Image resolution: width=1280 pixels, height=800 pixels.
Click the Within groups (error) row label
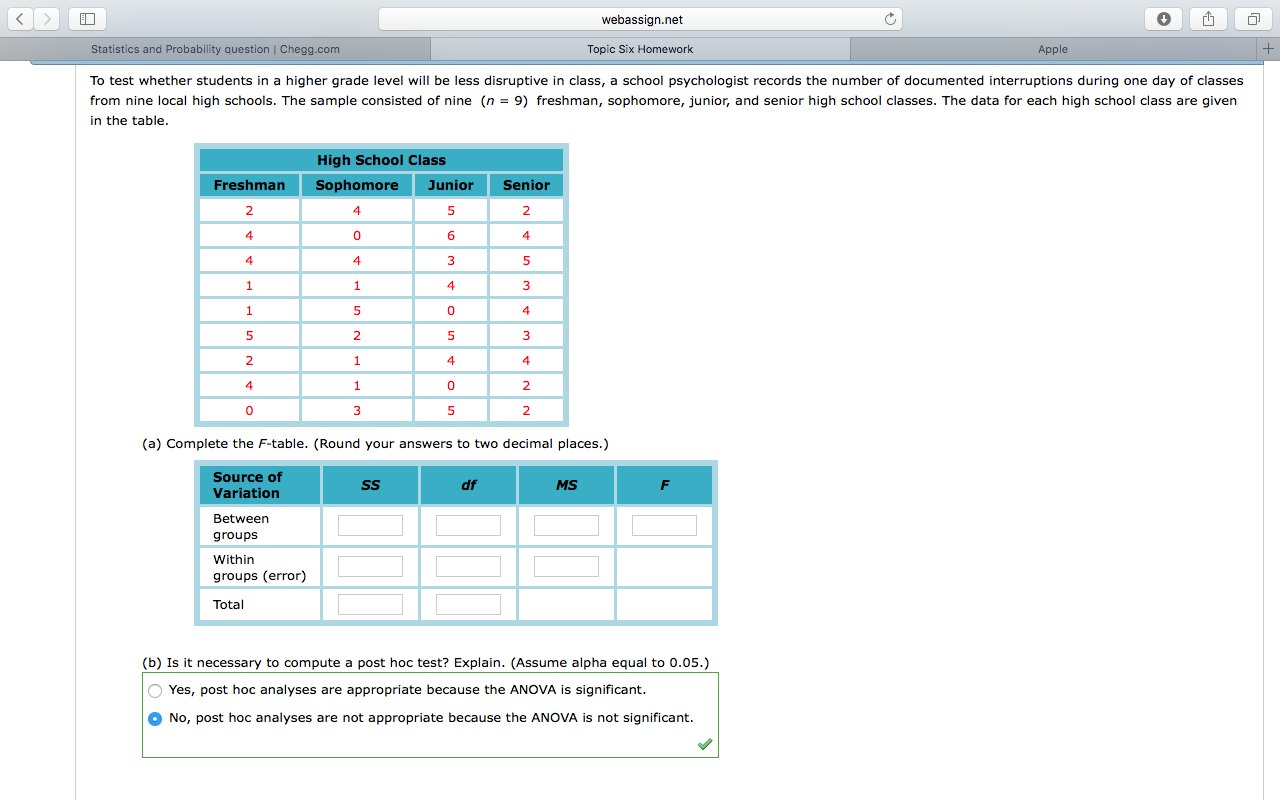point(259,567)
